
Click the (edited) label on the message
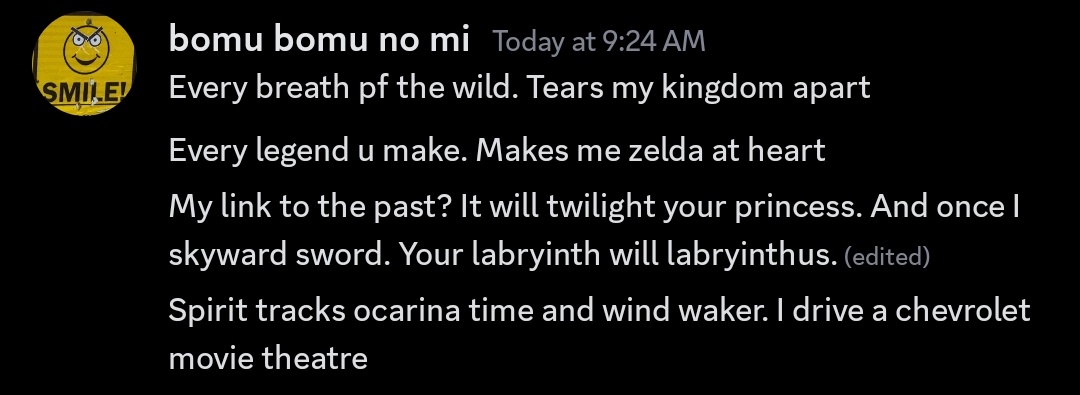pos(886,256)
